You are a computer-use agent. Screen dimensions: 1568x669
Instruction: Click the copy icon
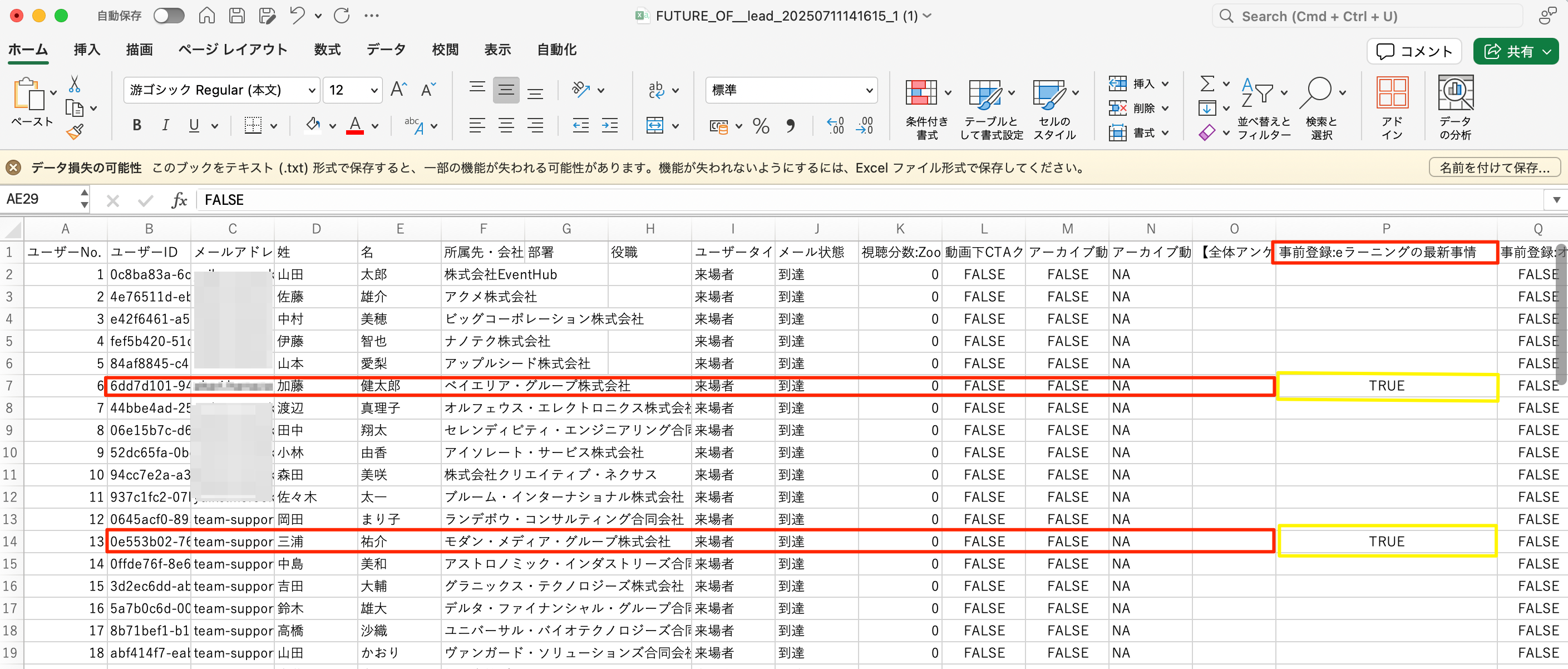(75, 109)
